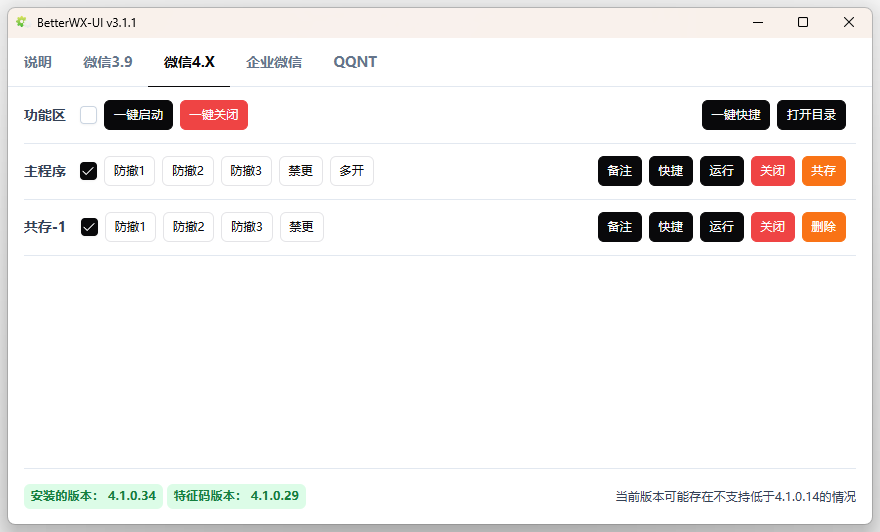Click the 共存-1 row label
This screenshot has height=532, width=880.
point(45,227)
